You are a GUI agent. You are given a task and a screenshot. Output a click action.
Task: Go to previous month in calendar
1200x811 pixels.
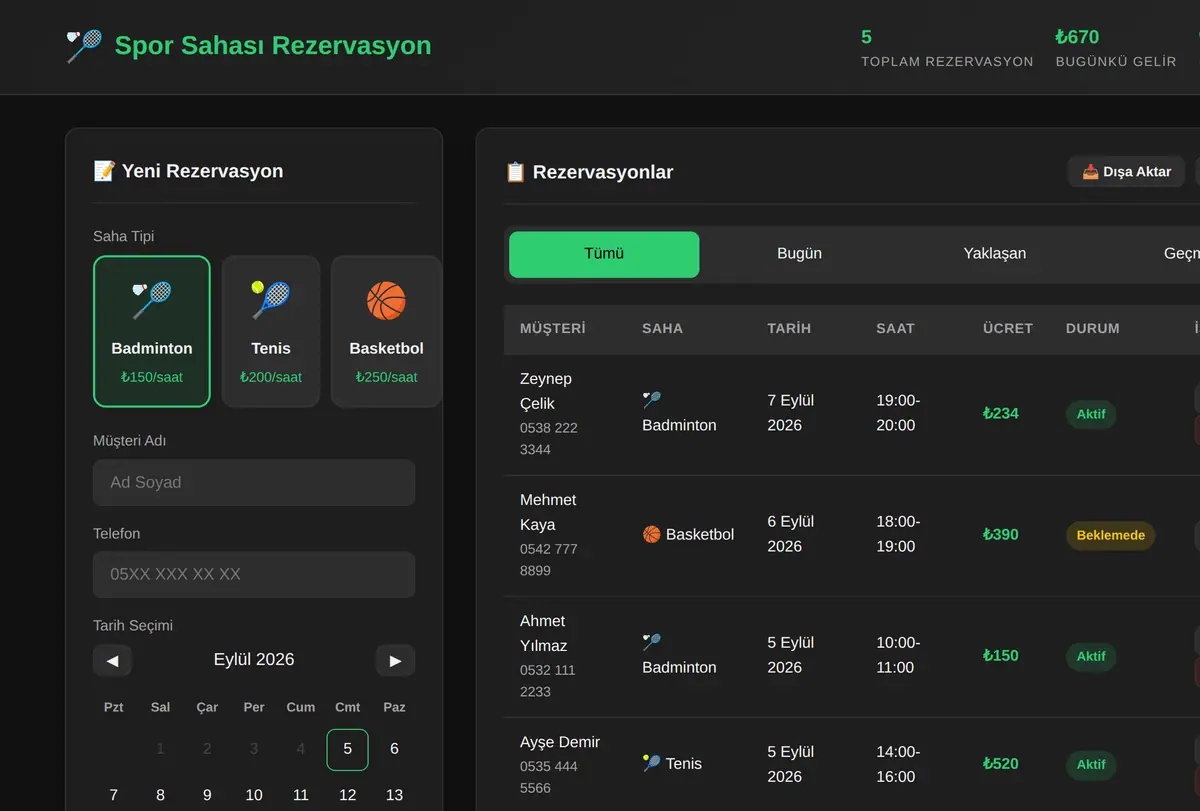(x=112, y=660)
